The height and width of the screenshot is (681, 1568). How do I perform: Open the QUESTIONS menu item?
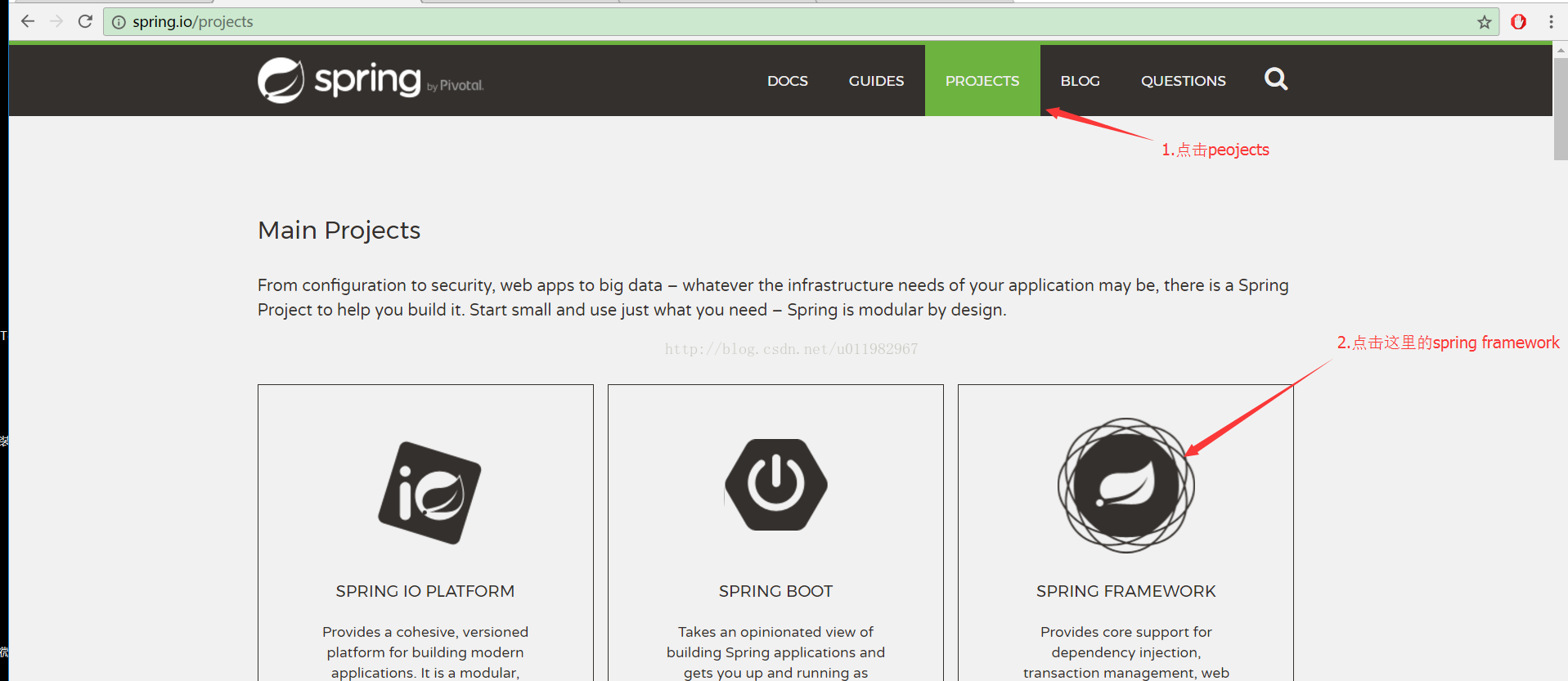pos(1184,81)
